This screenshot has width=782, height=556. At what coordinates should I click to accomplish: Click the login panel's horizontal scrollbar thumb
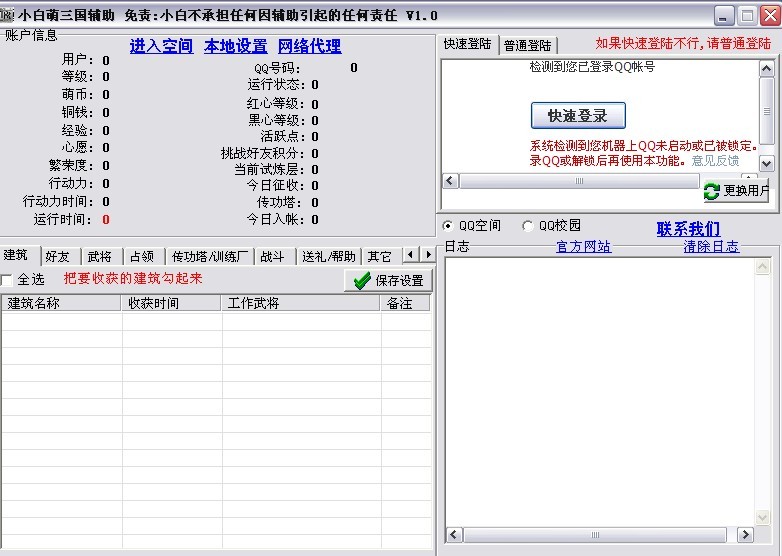578,181
